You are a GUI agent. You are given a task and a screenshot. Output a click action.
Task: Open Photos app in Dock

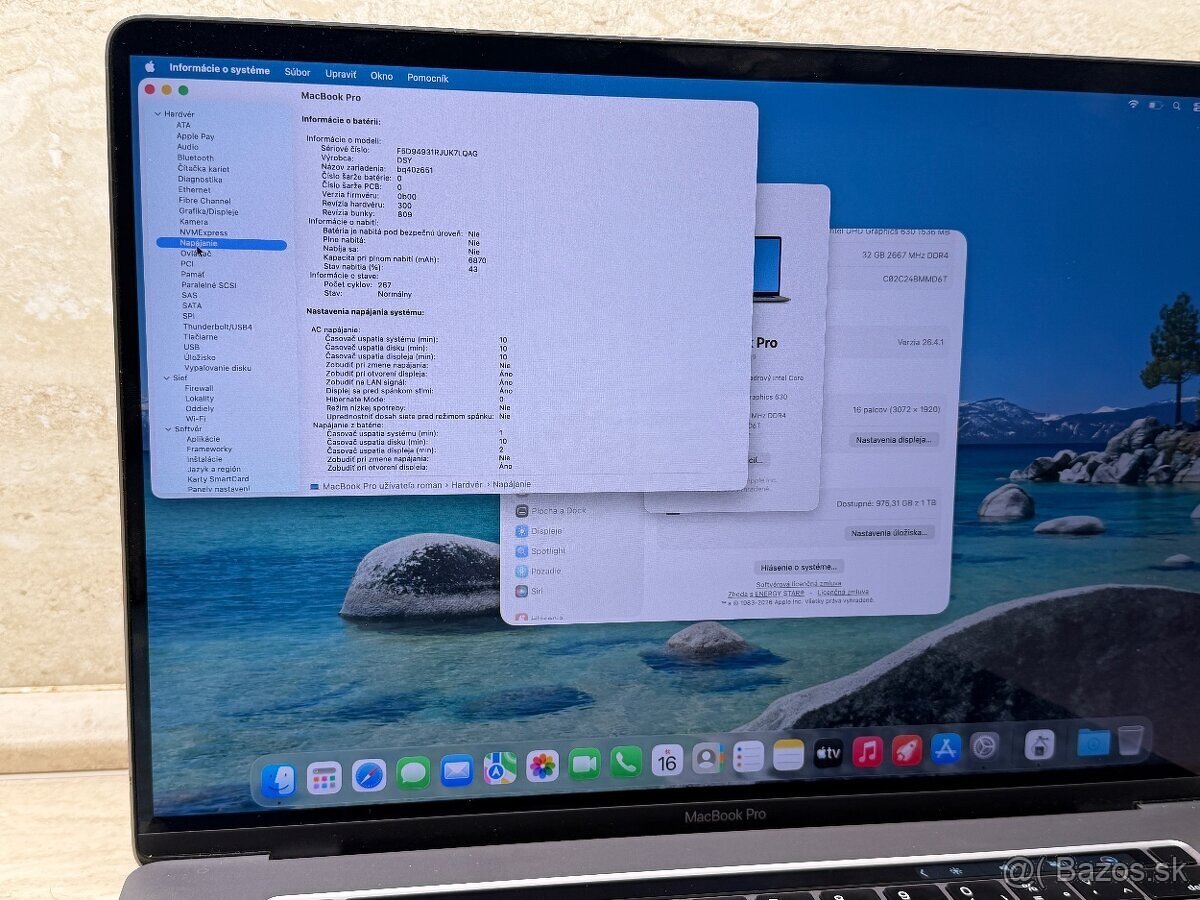(x=543, y=766)
